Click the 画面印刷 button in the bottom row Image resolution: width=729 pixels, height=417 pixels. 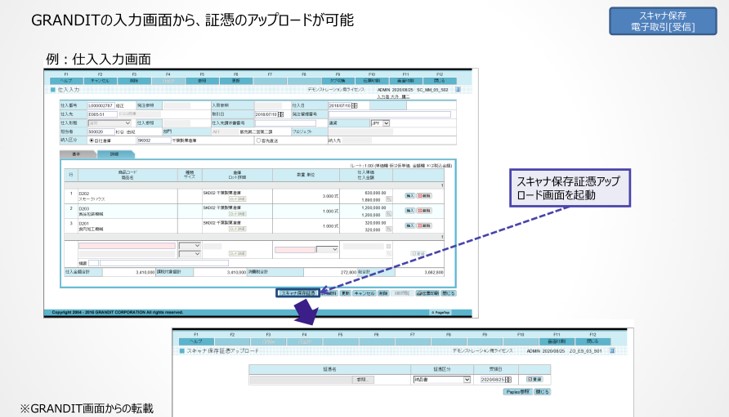427,293
